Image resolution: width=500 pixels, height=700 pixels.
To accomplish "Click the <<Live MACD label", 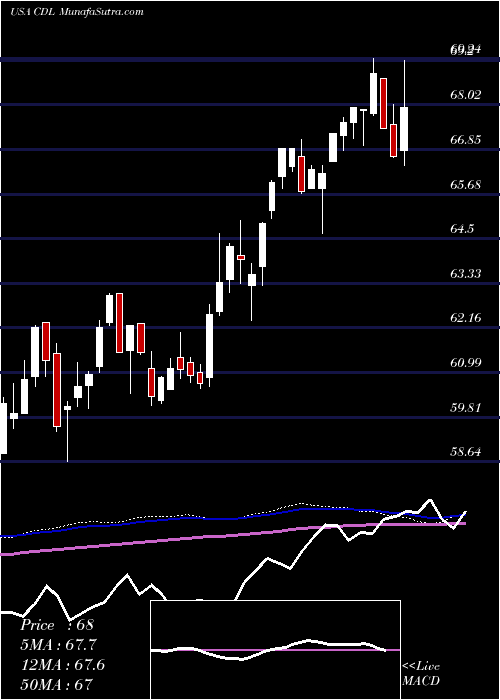I will point(421,673).
